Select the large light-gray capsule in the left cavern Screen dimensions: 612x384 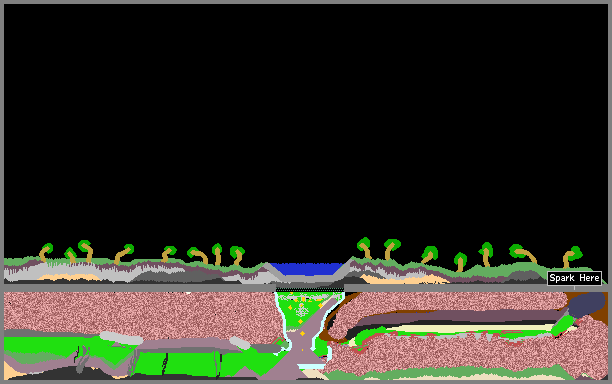tap(121, 338)
